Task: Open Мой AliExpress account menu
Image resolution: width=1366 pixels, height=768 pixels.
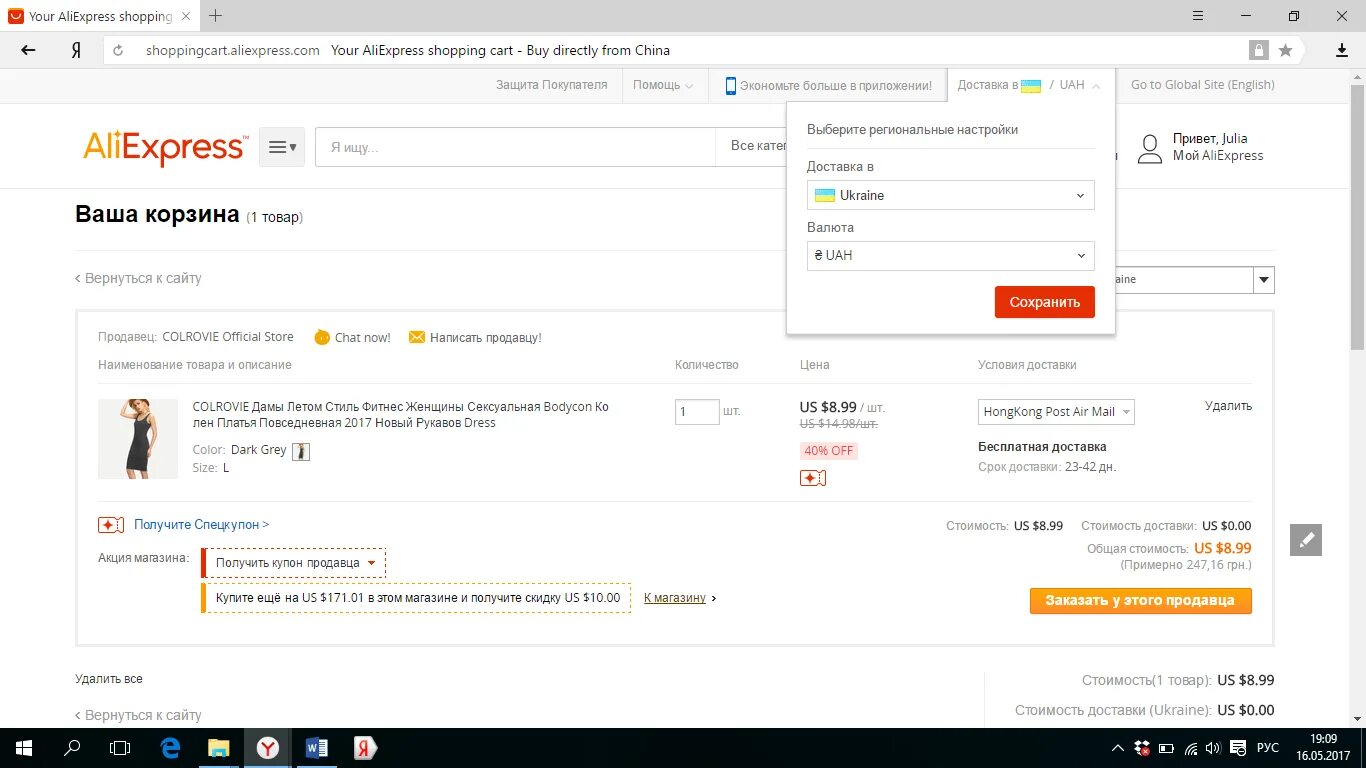Action: [x=1218, y=156]
